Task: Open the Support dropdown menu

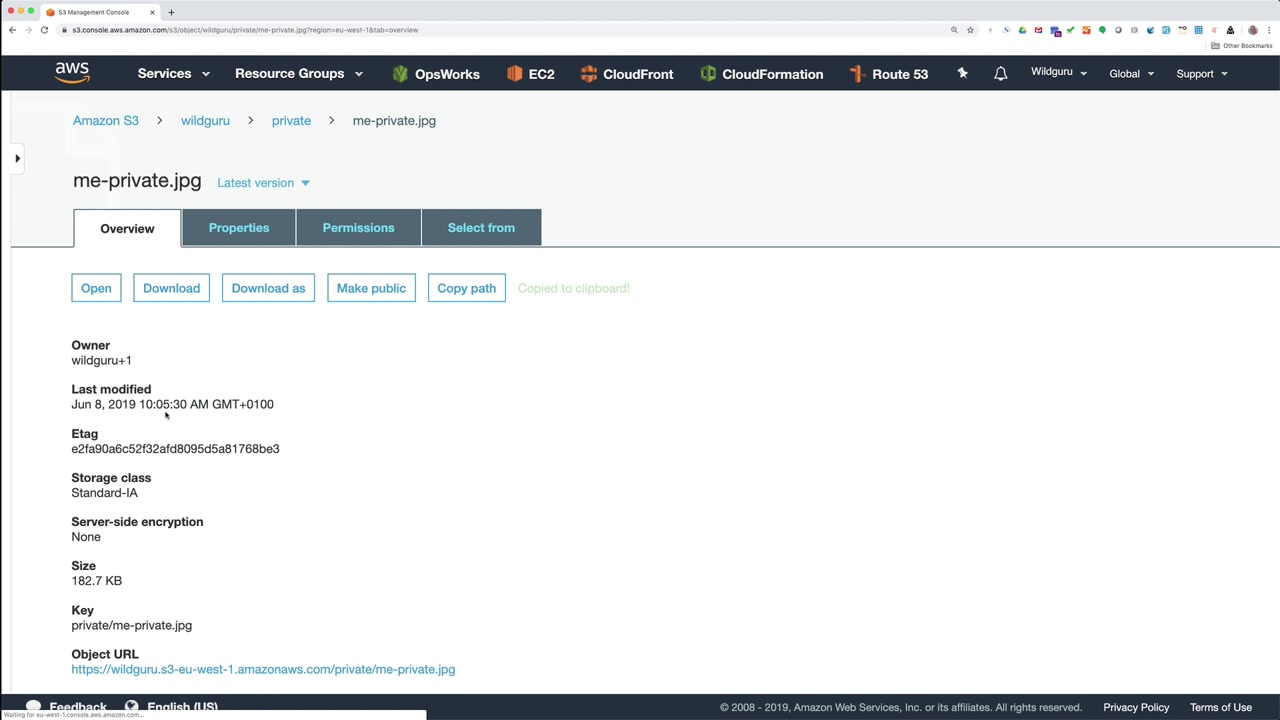Action: click(x=1202, y=73)
